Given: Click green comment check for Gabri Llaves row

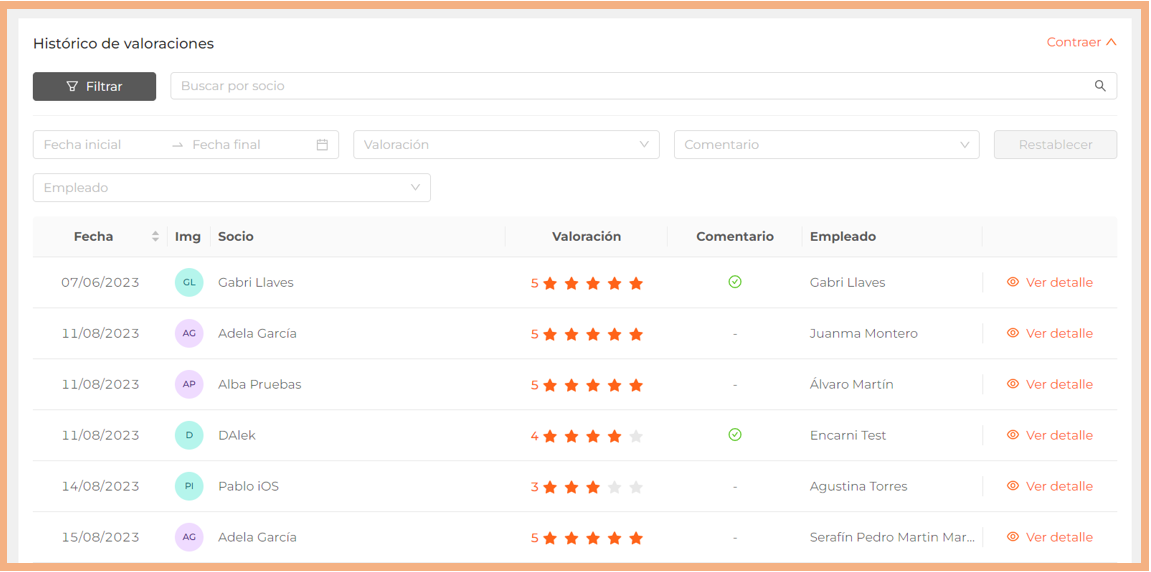Looking at the screenshot, I should 735,282.
